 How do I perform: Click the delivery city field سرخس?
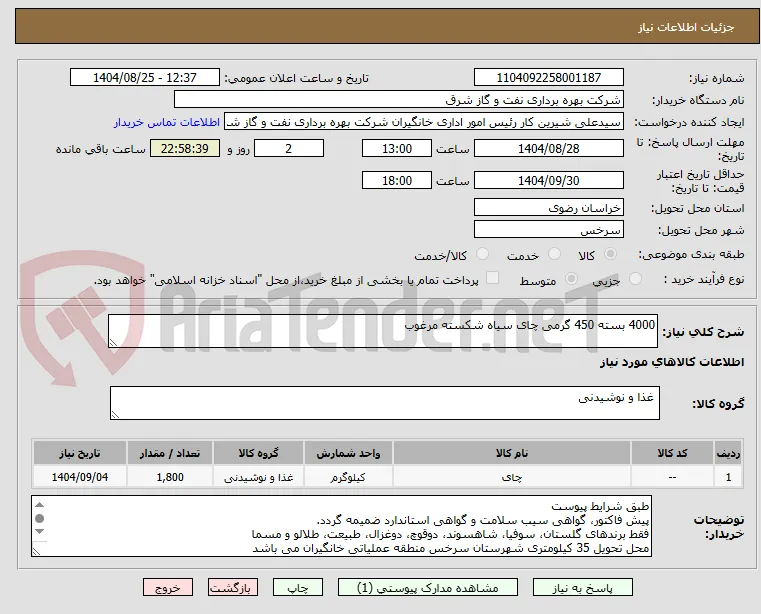tap(548, 230)
